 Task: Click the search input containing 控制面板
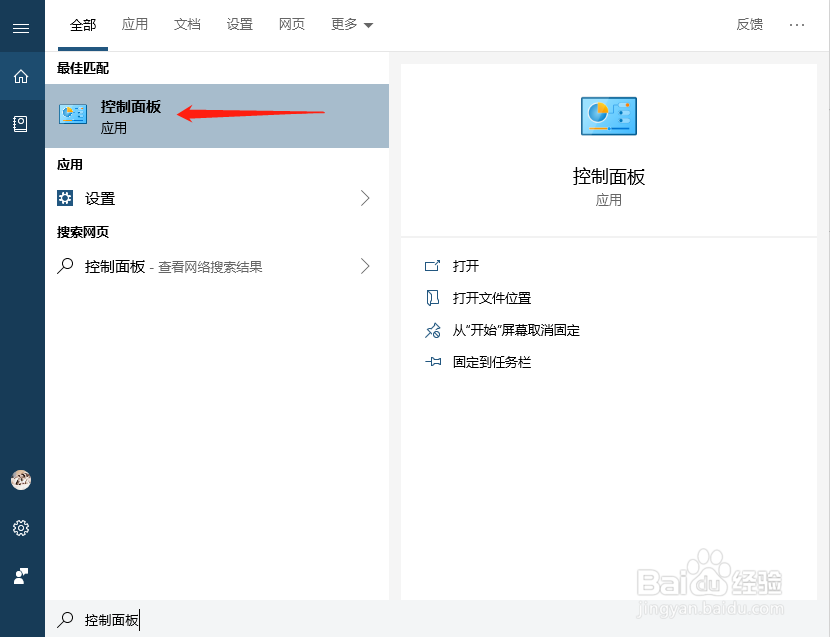pos(437,619)
